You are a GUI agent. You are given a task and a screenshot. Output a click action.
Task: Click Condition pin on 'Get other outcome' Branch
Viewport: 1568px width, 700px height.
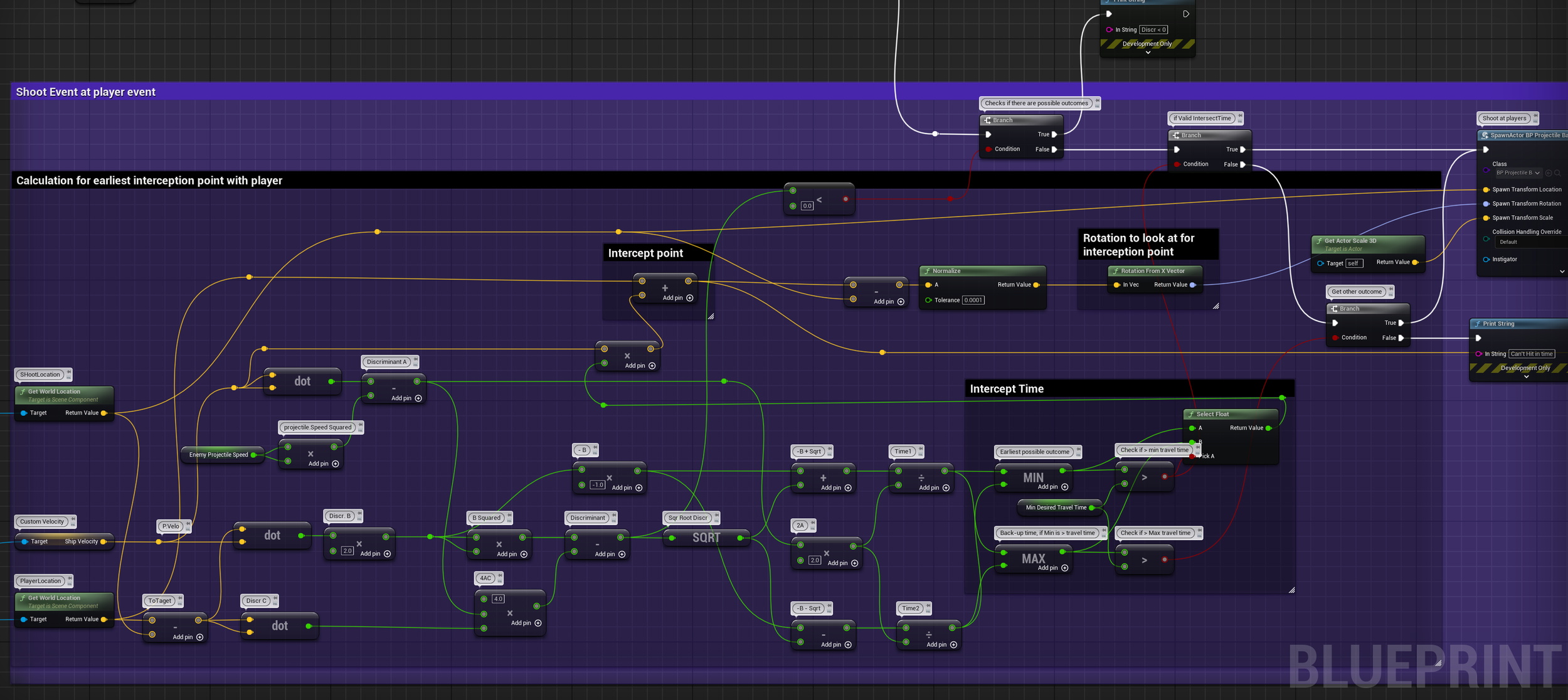(x=1335, y=337)
